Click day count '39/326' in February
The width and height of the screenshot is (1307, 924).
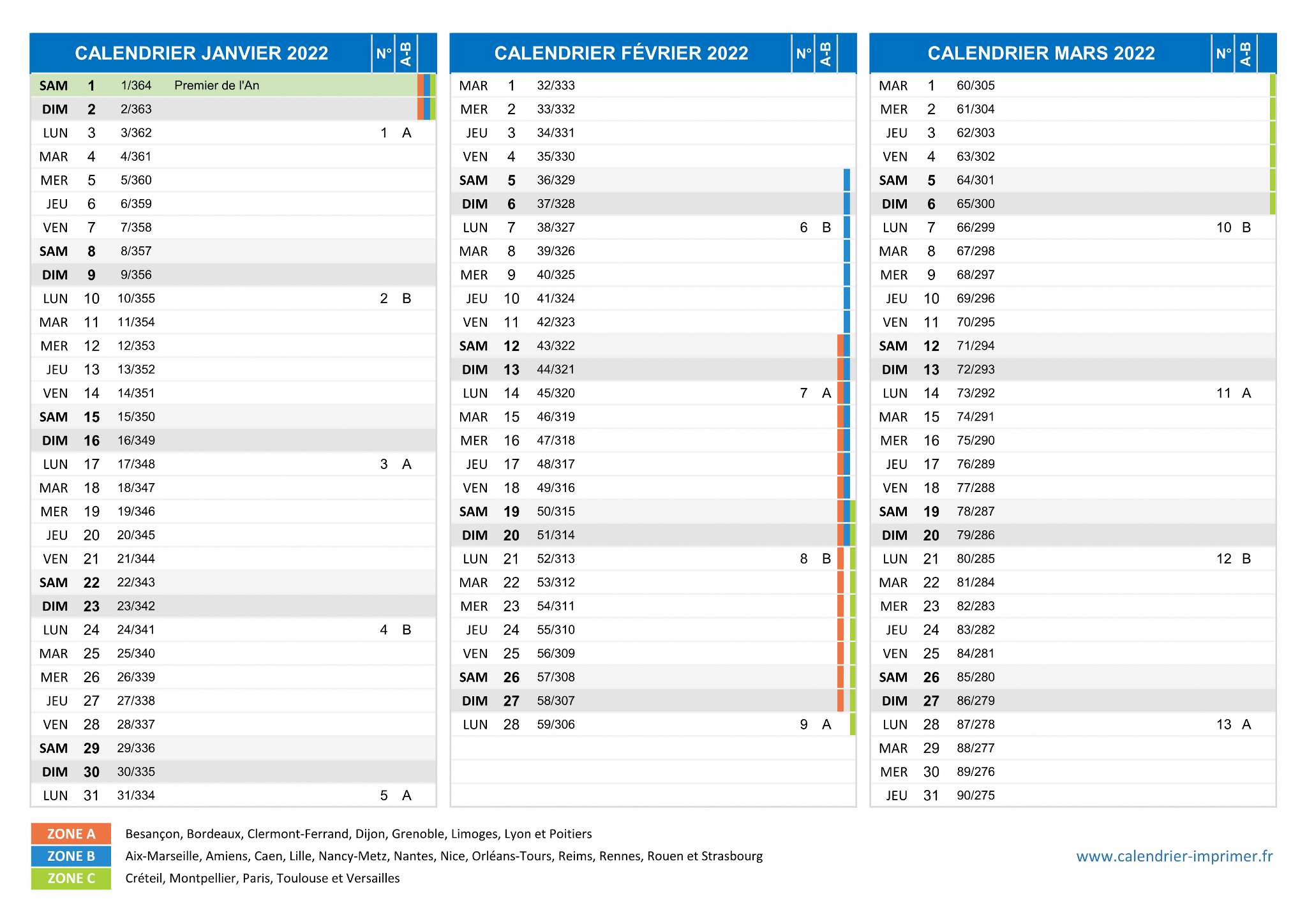coord(556,251)
